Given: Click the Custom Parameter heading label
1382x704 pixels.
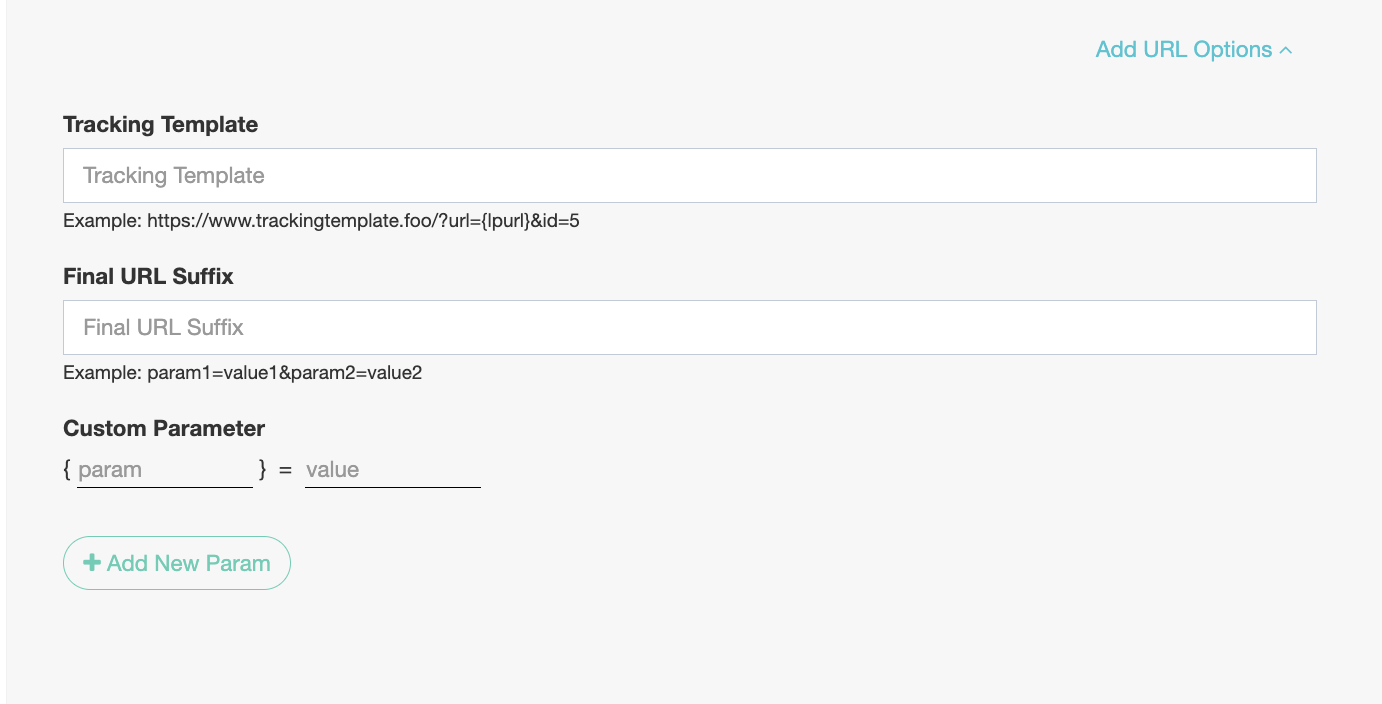Looking at the screenshot, I should pyautogui.click(x=164, y=429).
